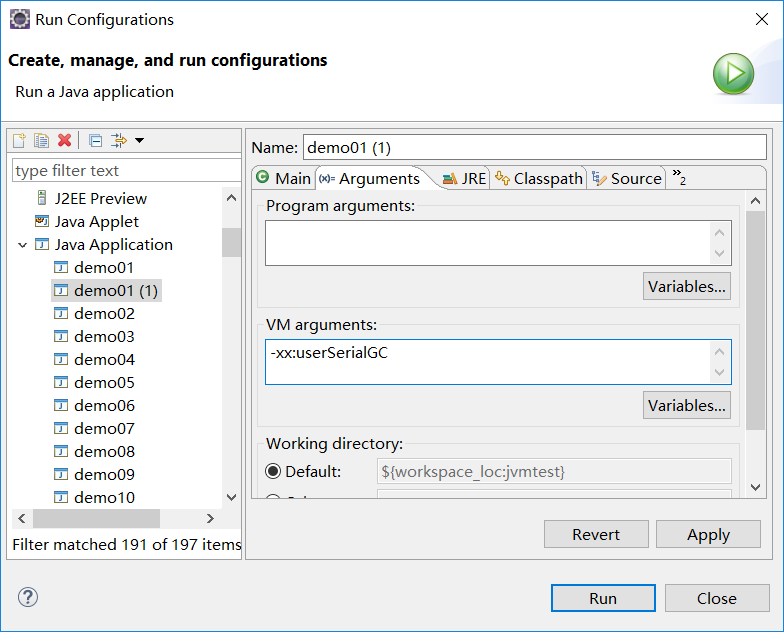This screenshot has width=784, height=632.
Task: Click the type filter text field
Action: (124, 170)
